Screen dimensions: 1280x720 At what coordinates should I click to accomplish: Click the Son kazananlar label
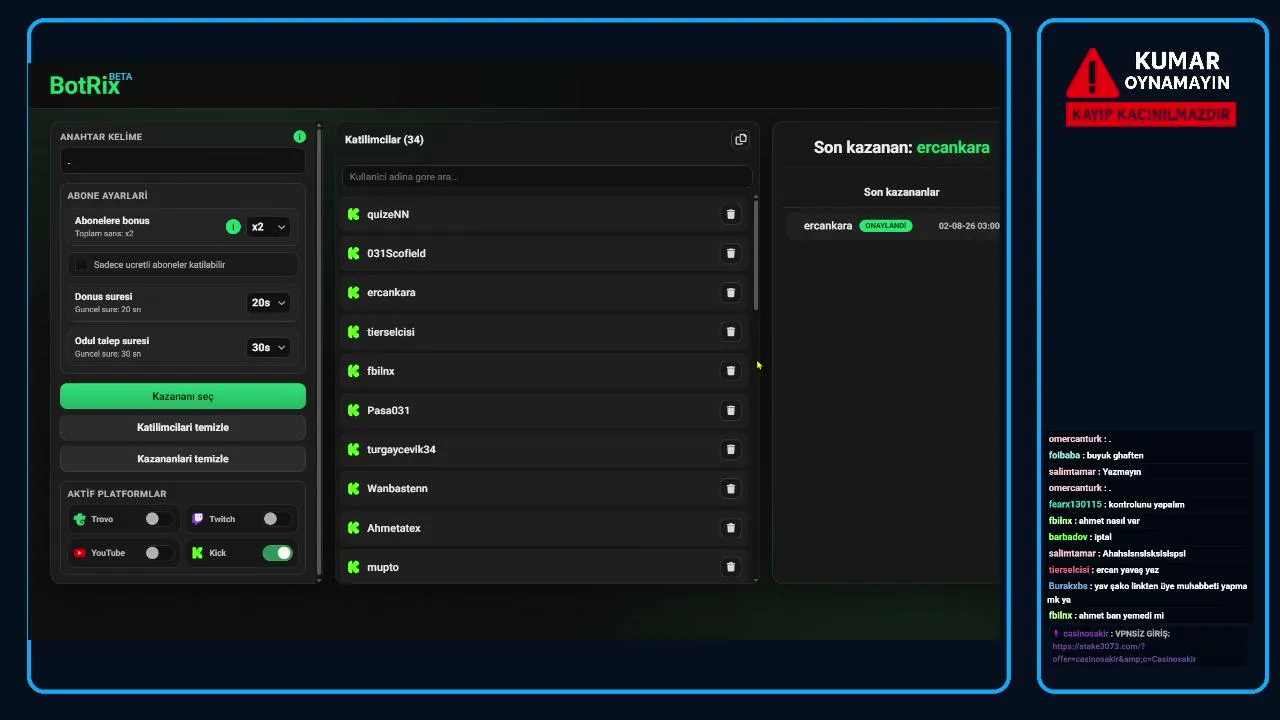[901, 192]
